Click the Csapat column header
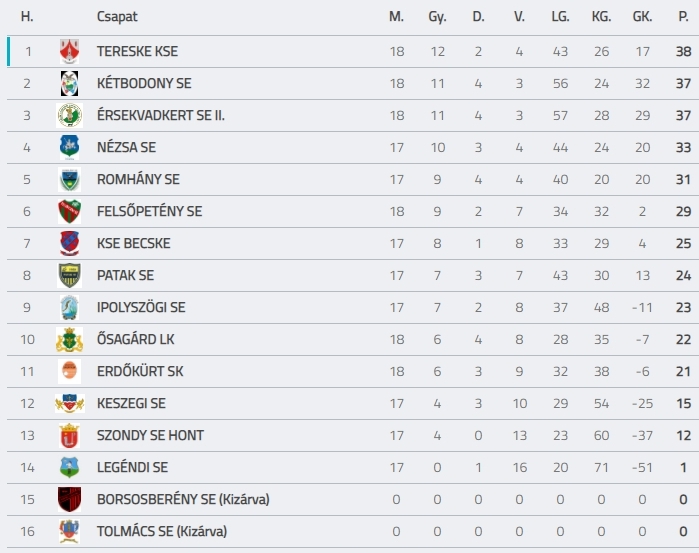 pyautogui.click(x=117, y=17)
